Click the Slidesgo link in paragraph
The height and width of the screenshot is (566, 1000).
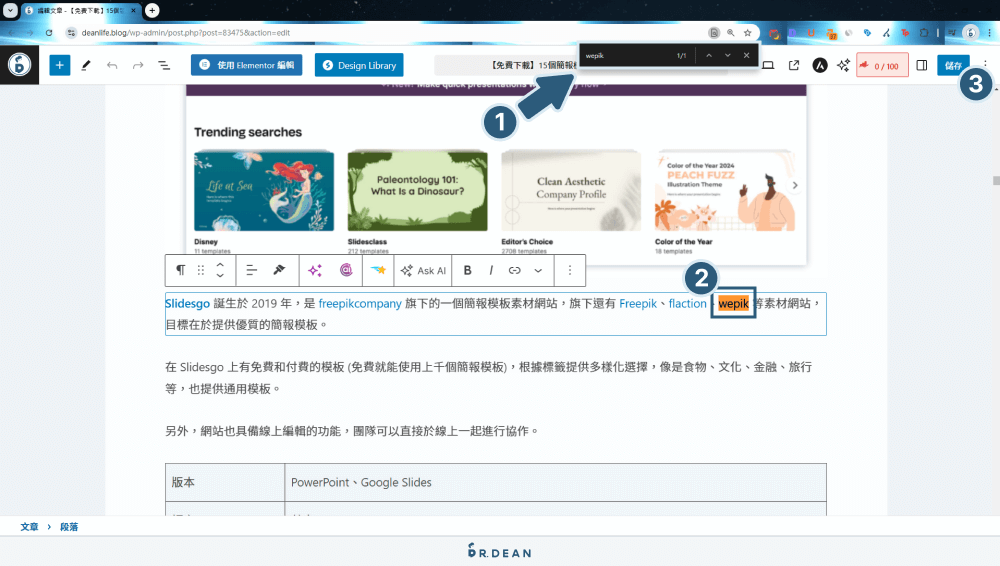tap(188, 303)
